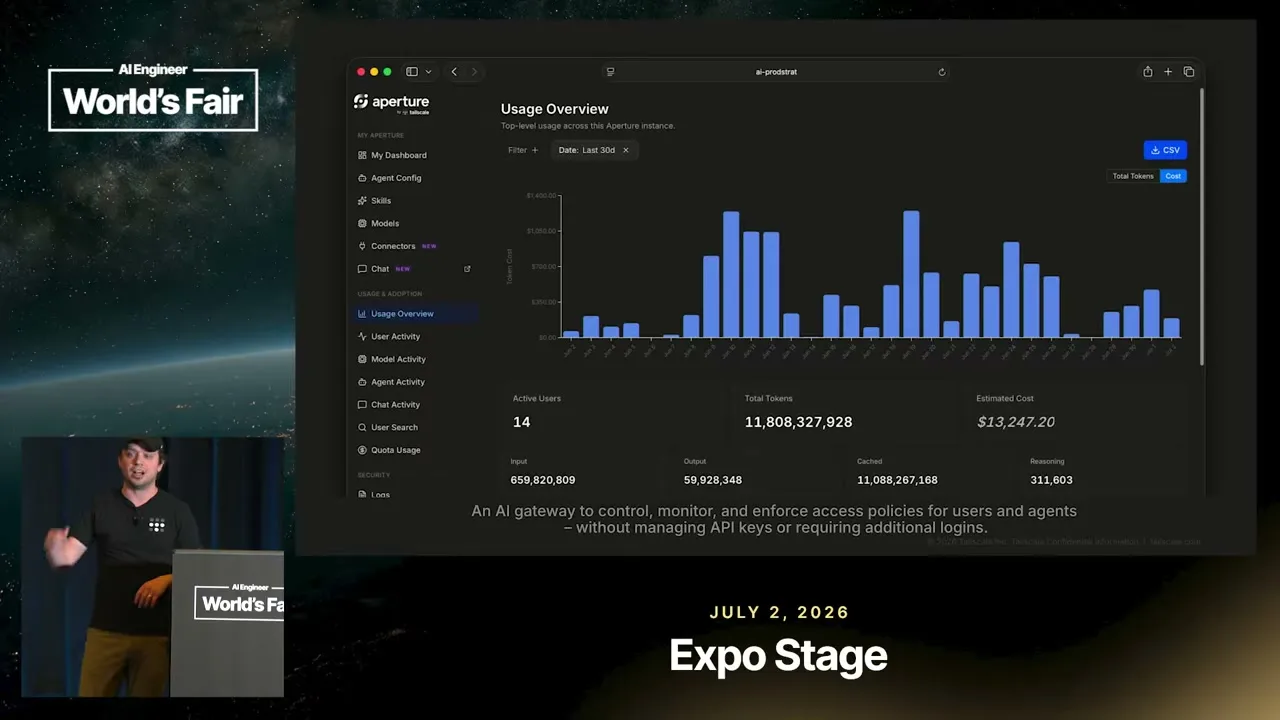1280x720 pixels.
Task: Switch the chart to Cost
Action: tap(1173, 176)
